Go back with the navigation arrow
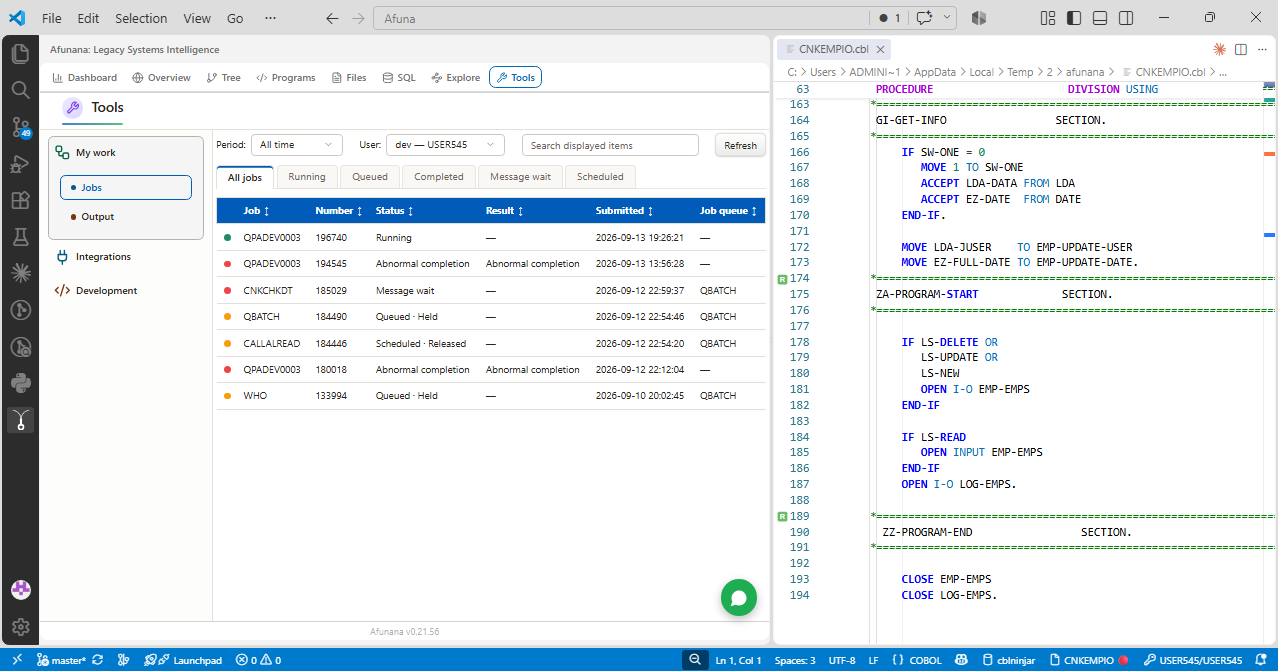1278x671 pixels. click(x=332, y=18)
